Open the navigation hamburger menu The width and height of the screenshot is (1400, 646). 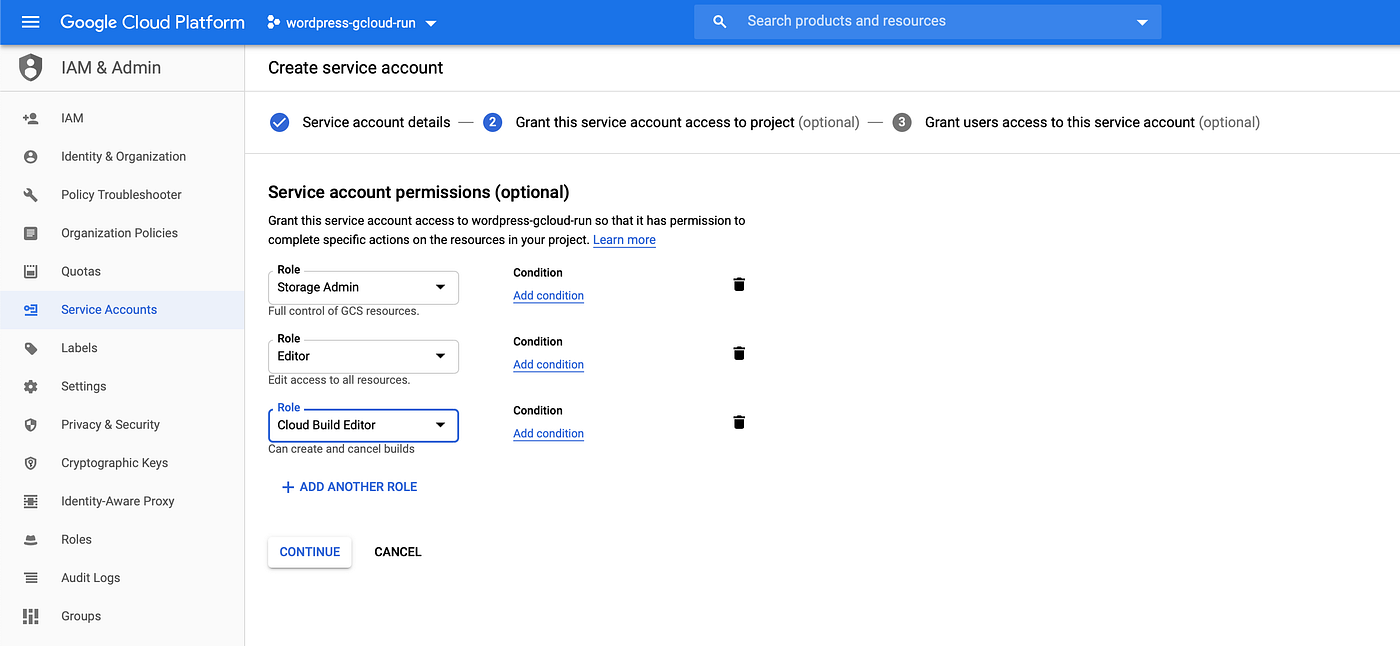tap(29, 21)
